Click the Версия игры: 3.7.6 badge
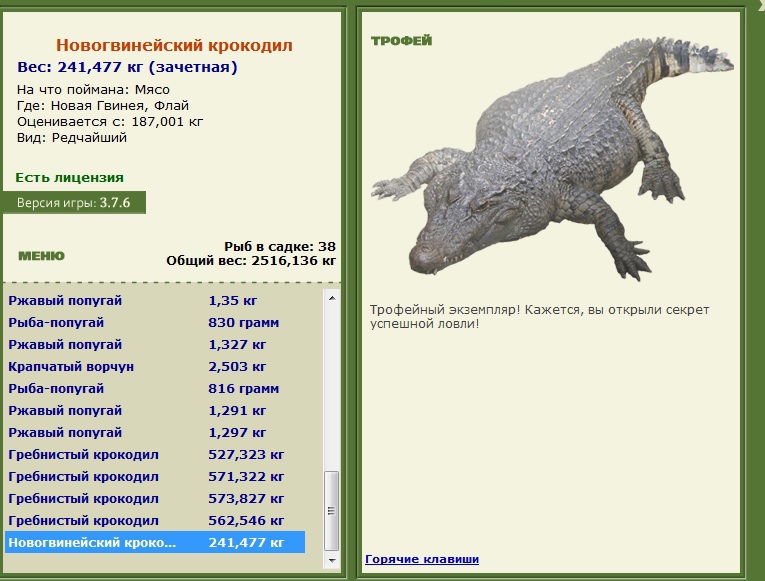 [x=74, y=202]
